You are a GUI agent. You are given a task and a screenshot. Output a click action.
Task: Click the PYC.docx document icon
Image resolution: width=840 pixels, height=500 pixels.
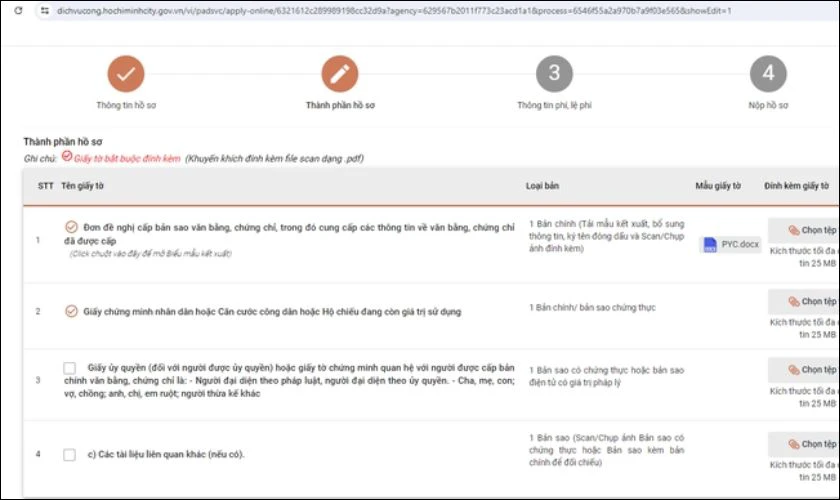(x=710, y=245)
